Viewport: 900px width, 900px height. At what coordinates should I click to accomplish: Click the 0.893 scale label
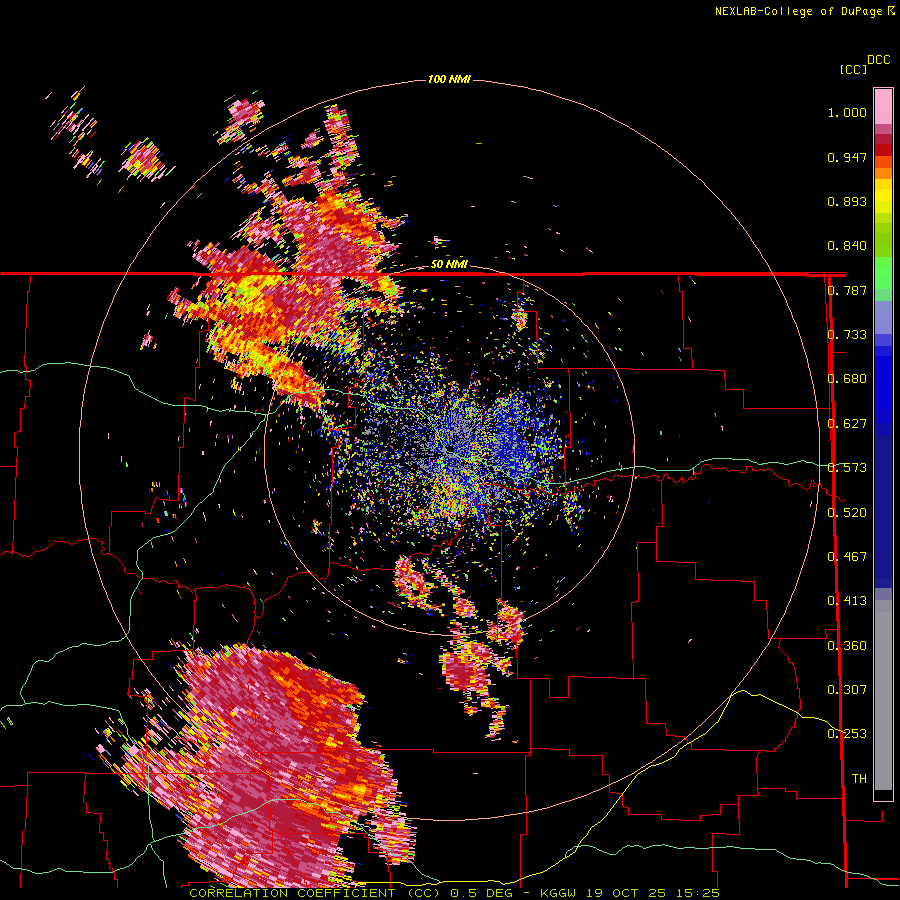847,201
